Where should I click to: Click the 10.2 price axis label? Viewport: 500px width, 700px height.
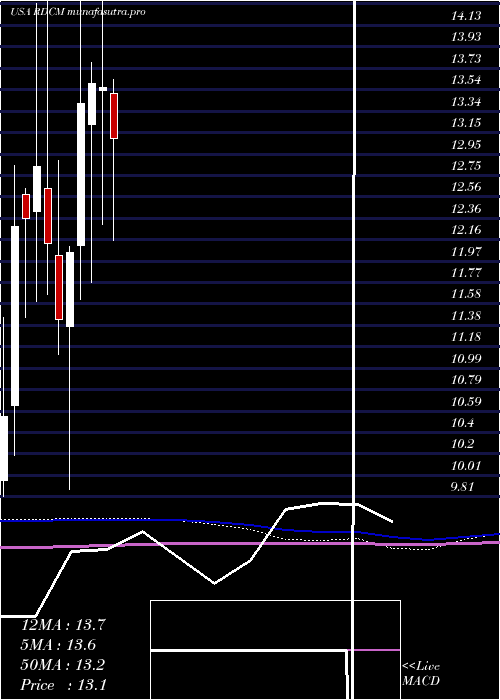(462, 444)
